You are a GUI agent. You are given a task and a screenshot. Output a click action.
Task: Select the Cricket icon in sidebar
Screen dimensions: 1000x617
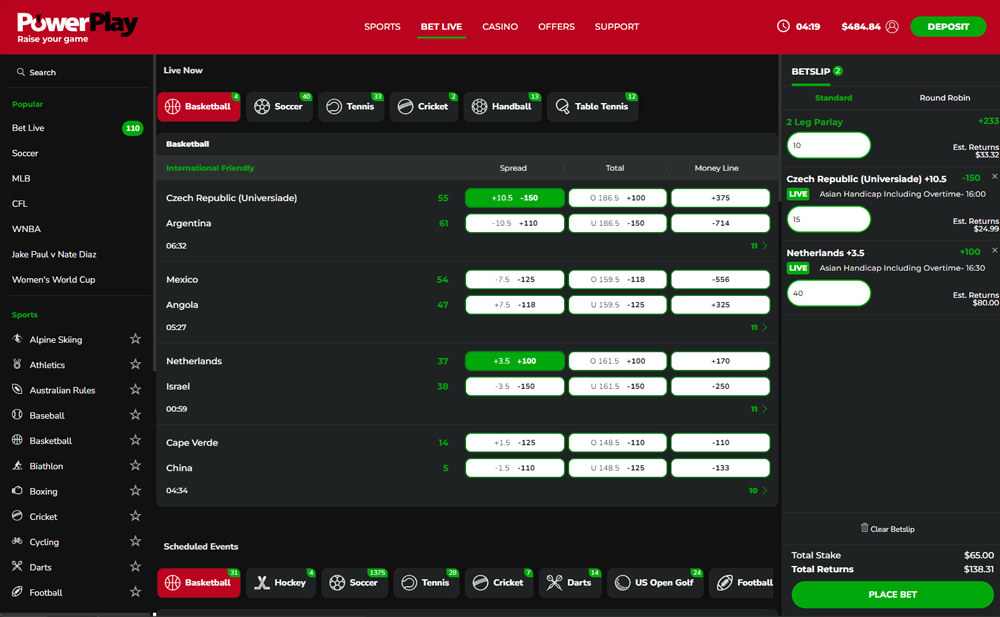[x=17, y=516]
